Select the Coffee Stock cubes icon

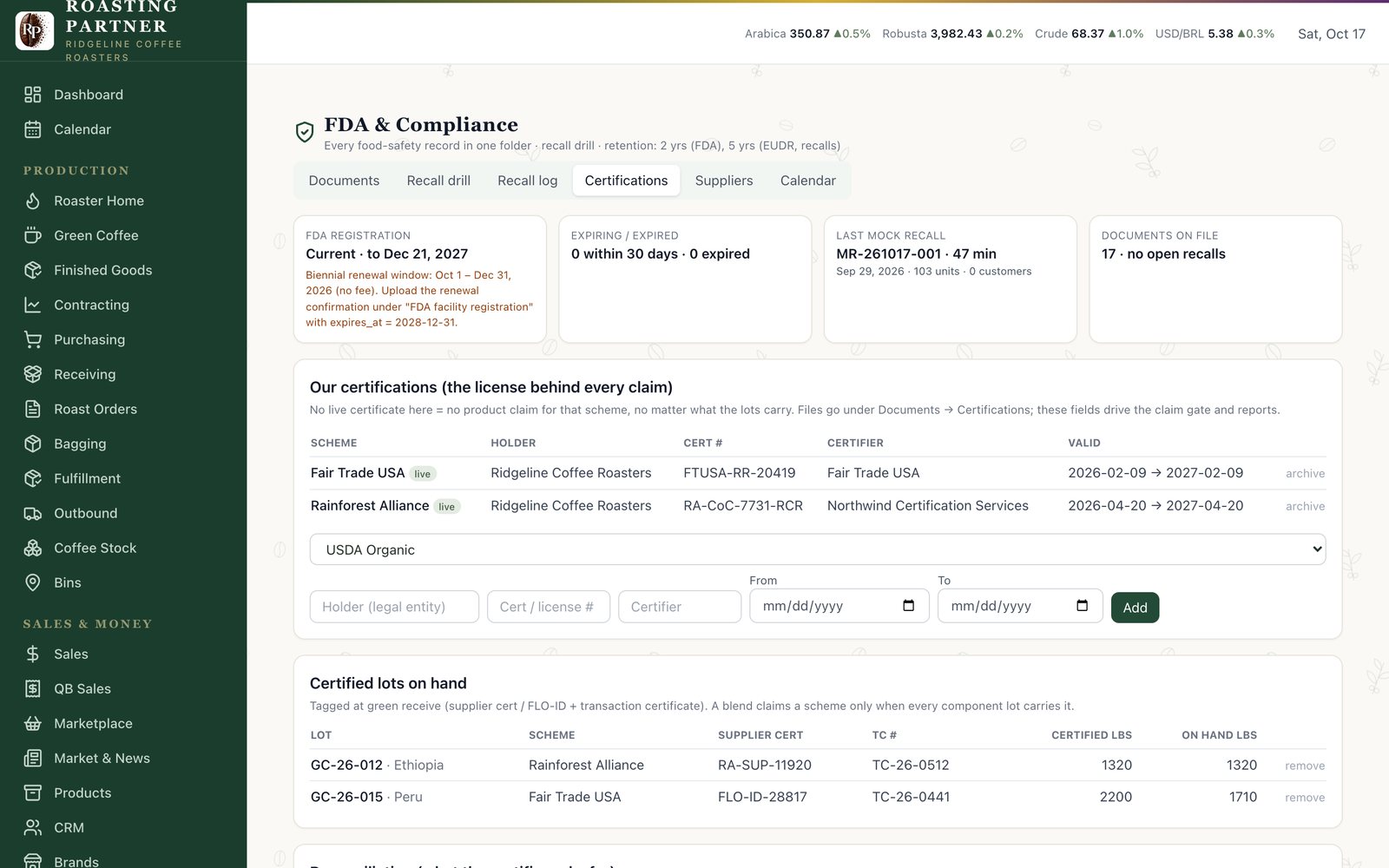(33, 548)
